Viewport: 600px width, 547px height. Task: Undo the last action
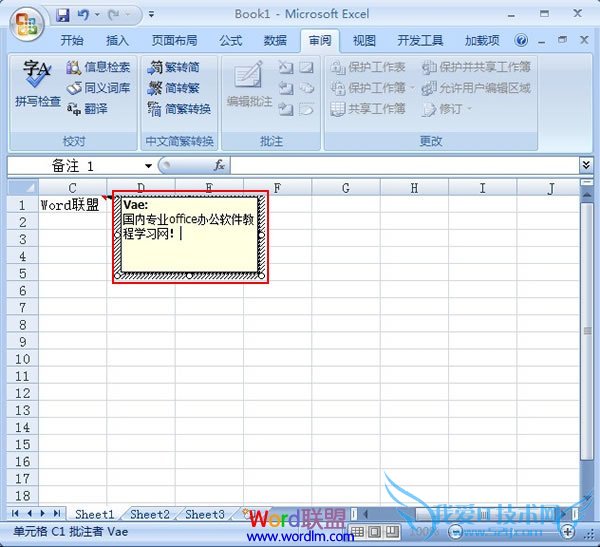(83, 15)
